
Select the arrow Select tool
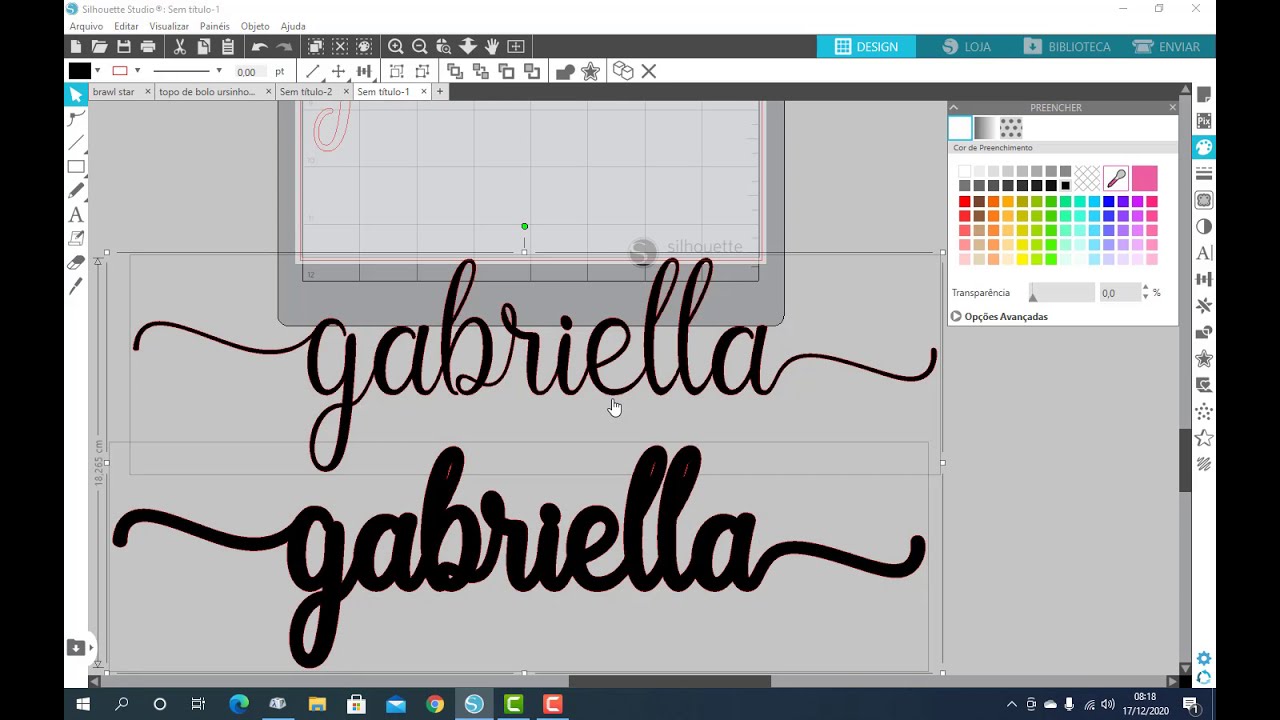click(x=76, y=95)
